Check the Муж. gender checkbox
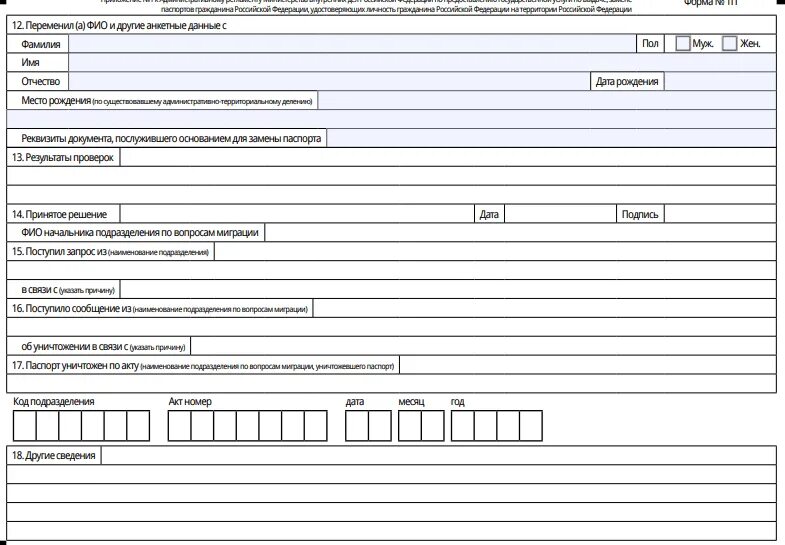The height and width of the screenshot is (545, 785). coord(682,44)
